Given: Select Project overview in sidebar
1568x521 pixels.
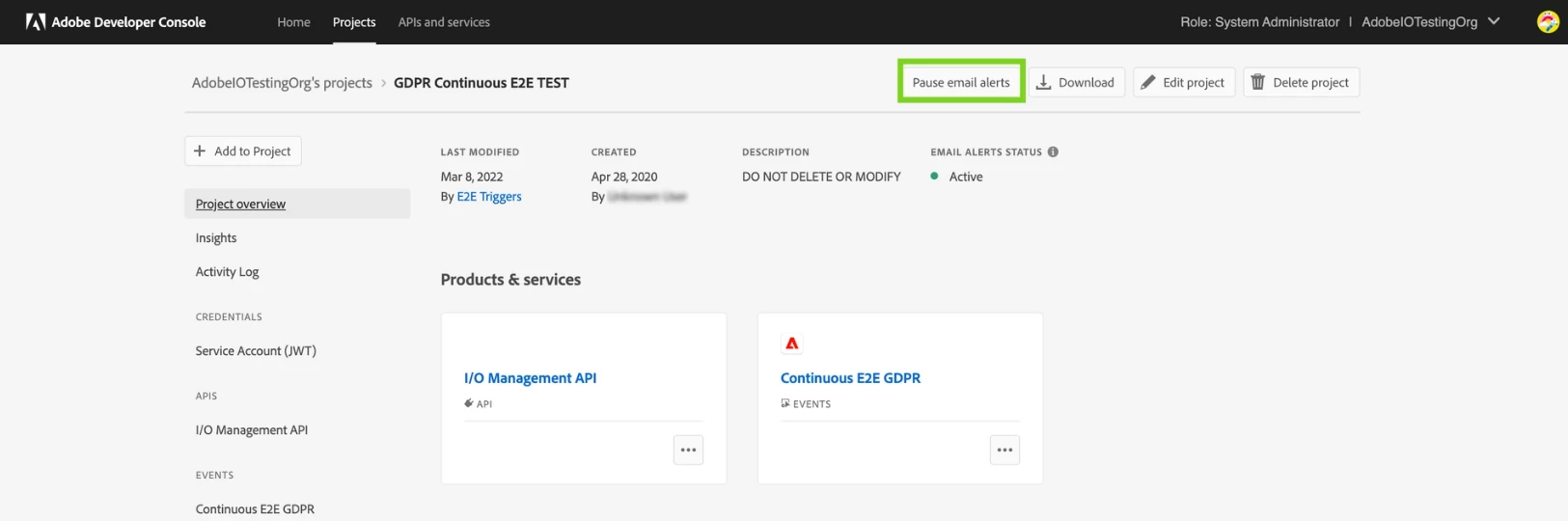Looking at the screenshot, I should 297,204.
